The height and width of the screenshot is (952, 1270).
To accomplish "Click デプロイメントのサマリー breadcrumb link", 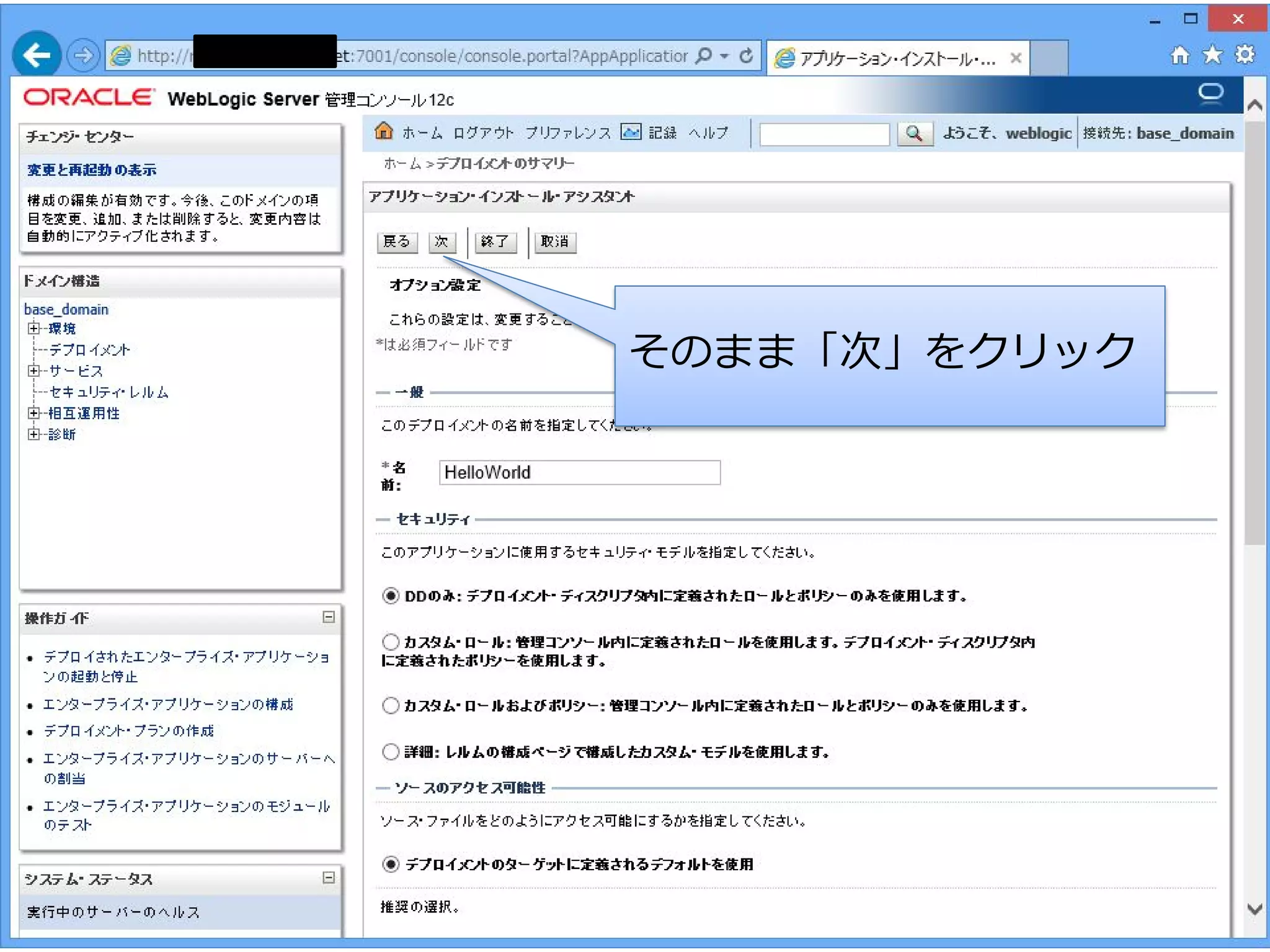I will pyautogui.click(x=505, y=164).
